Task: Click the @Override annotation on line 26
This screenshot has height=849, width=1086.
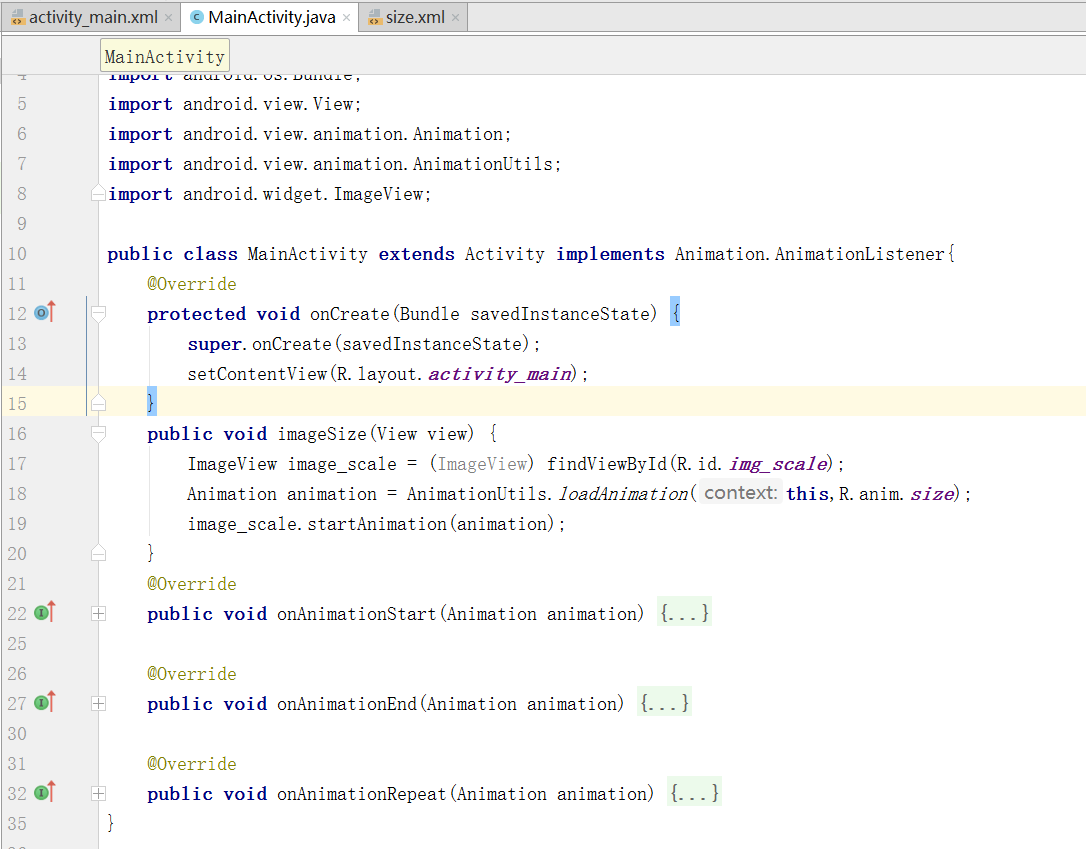Action: coord(192,674)
